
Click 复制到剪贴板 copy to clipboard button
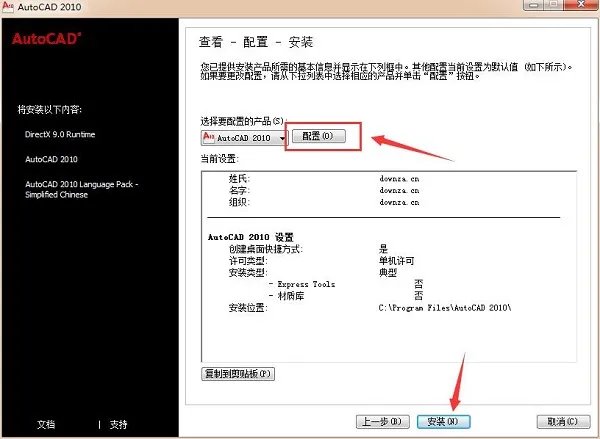coord(238,374)
